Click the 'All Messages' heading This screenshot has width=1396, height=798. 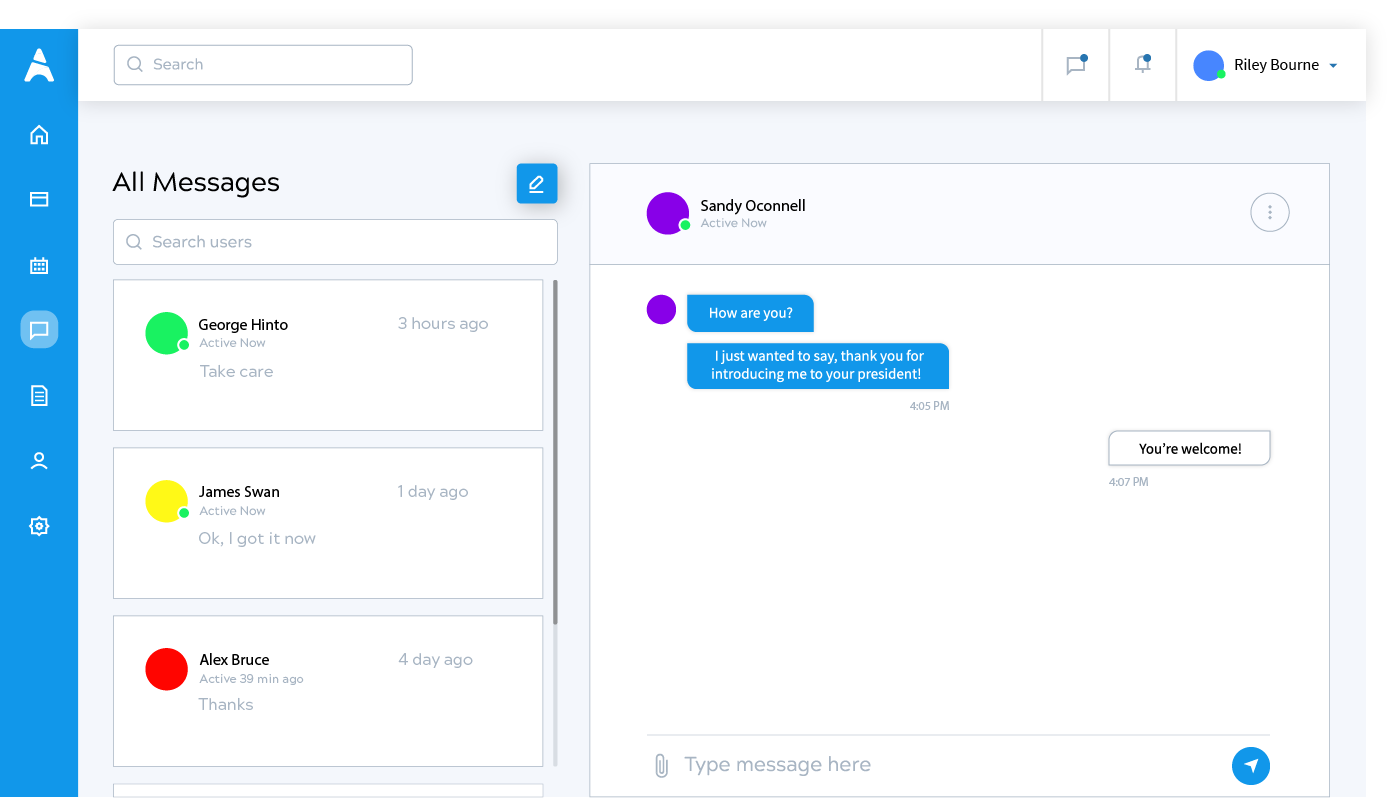click(x=196, y=182)
